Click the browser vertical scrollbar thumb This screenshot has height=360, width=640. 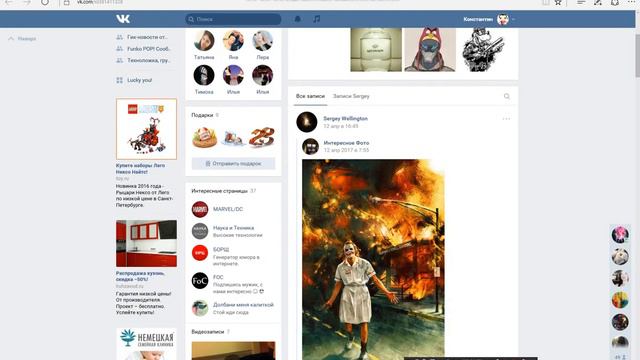637,56
